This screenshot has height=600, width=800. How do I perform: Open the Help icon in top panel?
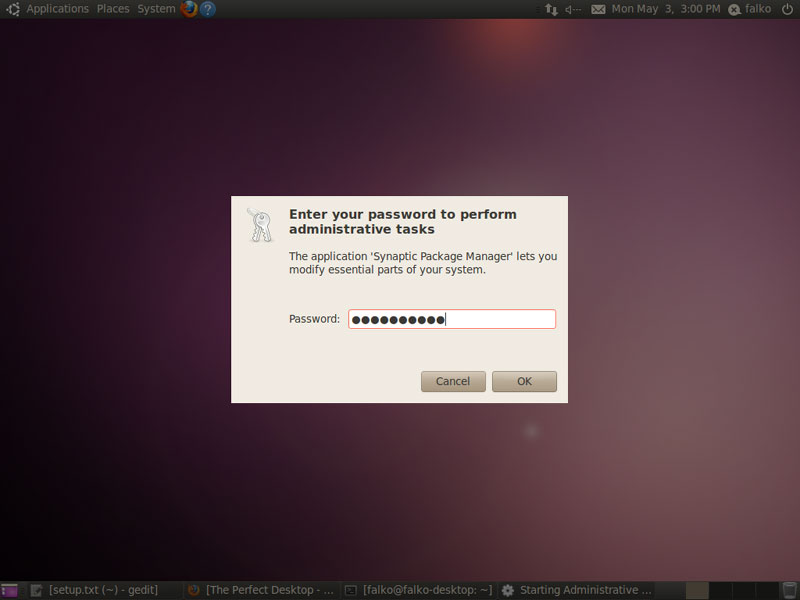tap(208, 9)
